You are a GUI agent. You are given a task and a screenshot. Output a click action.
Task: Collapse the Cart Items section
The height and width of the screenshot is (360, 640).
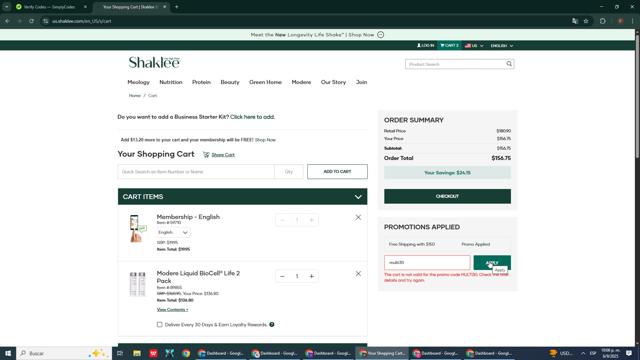tap(358, 197)
